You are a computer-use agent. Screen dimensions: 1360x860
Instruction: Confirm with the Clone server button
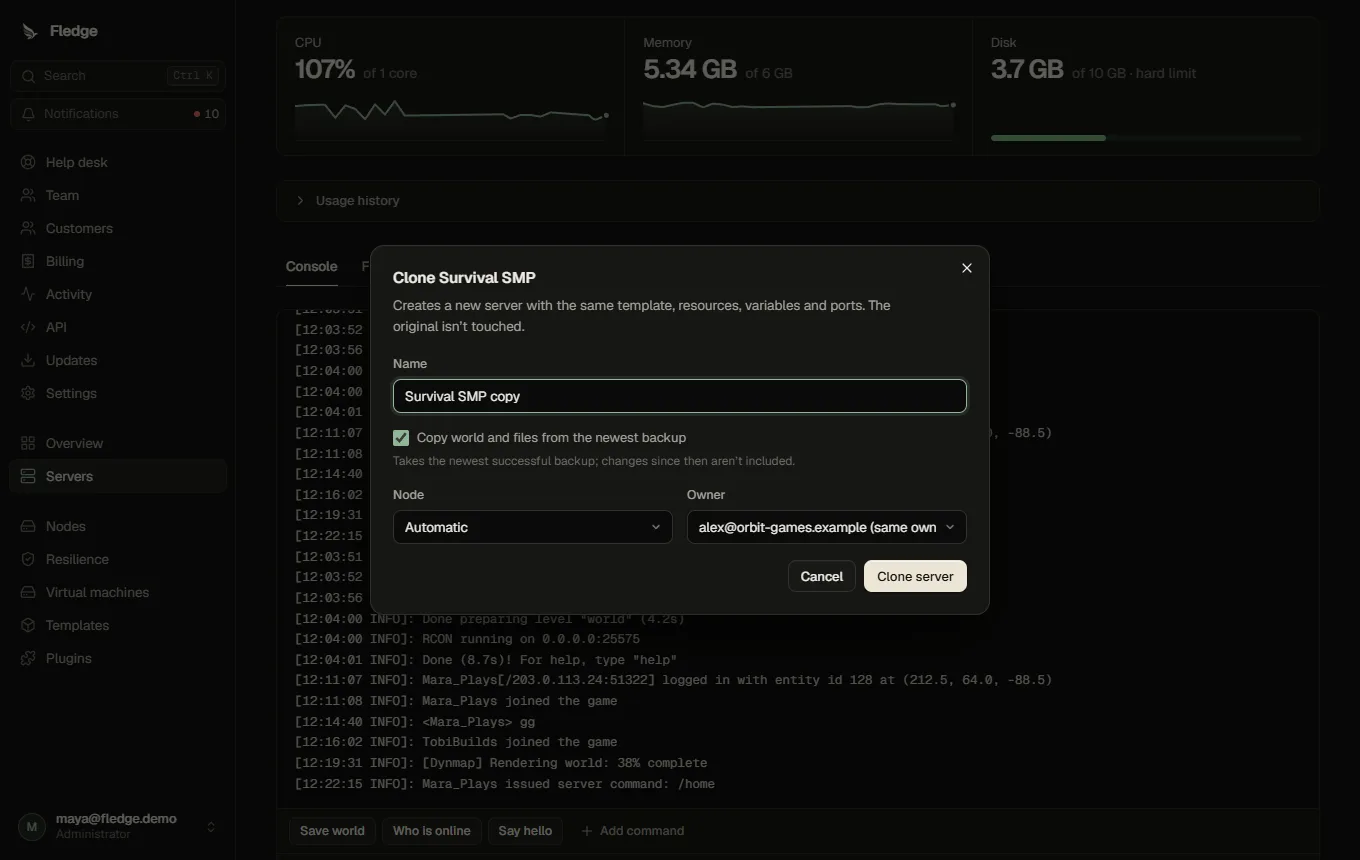tap(915, 576)
